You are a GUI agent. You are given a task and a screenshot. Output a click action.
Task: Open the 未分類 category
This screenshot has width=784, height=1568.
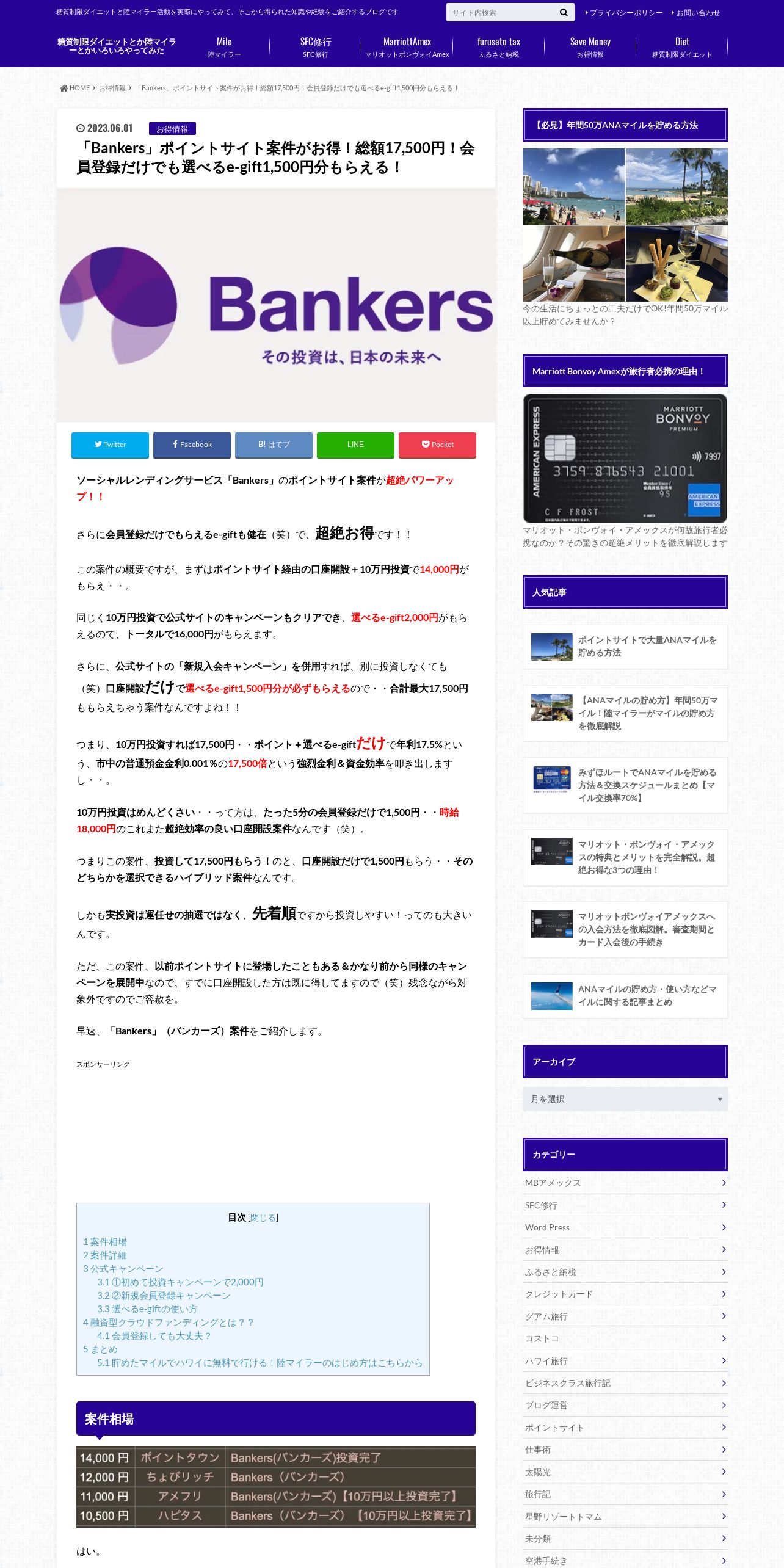tap(625, 1539)
